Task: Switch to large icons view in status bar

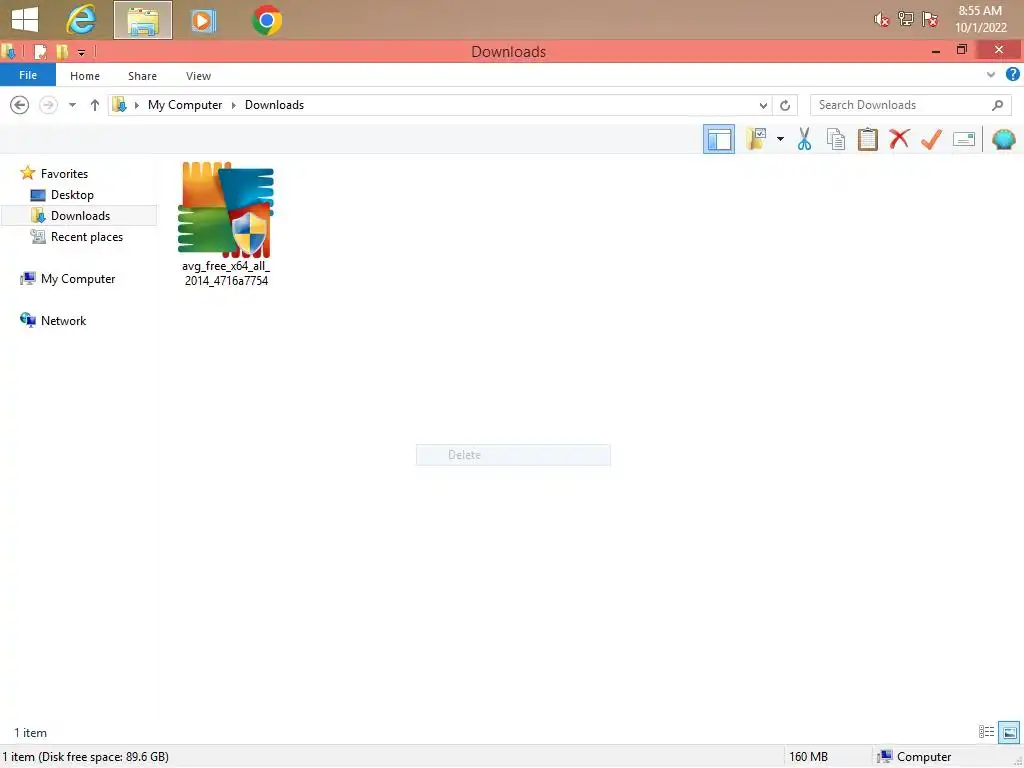Action: (x=1009, y=732)
